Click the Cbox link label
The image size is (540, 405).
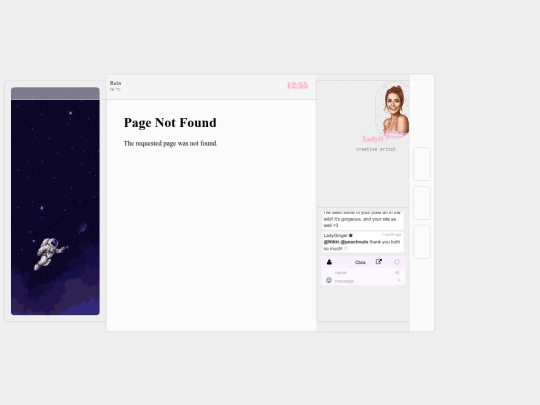(360, 262)
